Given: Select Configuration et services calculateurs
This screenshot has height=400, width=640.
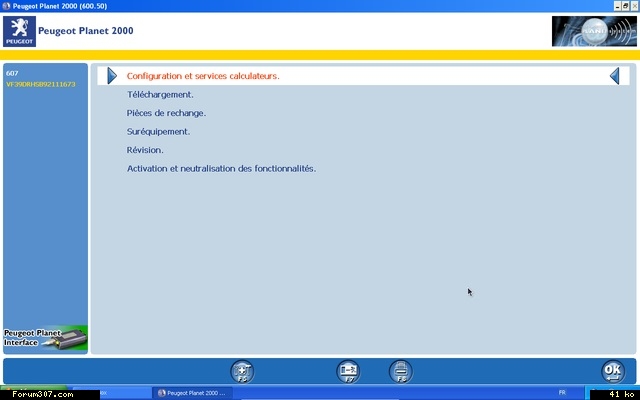Looking at the screenshot, I should coord(203,75).
